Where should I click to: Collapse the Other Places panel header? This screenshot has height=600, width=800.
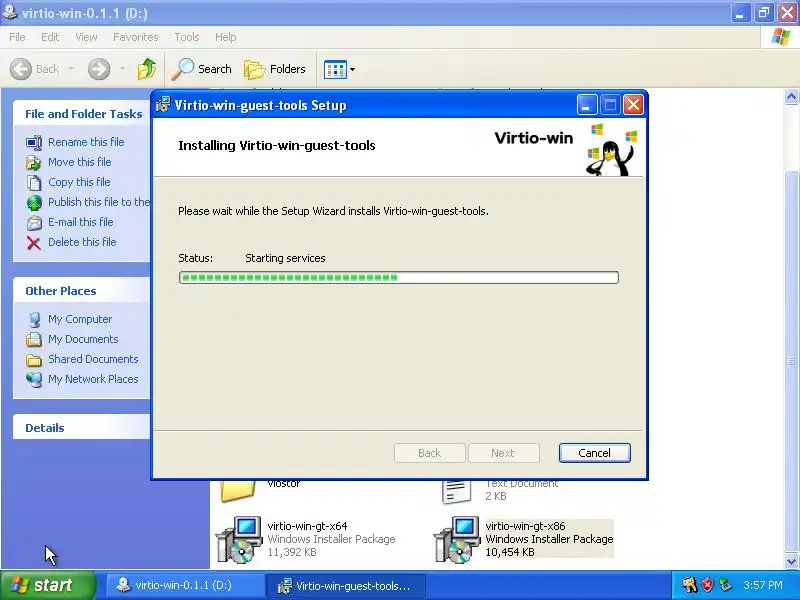coord(82,291)
